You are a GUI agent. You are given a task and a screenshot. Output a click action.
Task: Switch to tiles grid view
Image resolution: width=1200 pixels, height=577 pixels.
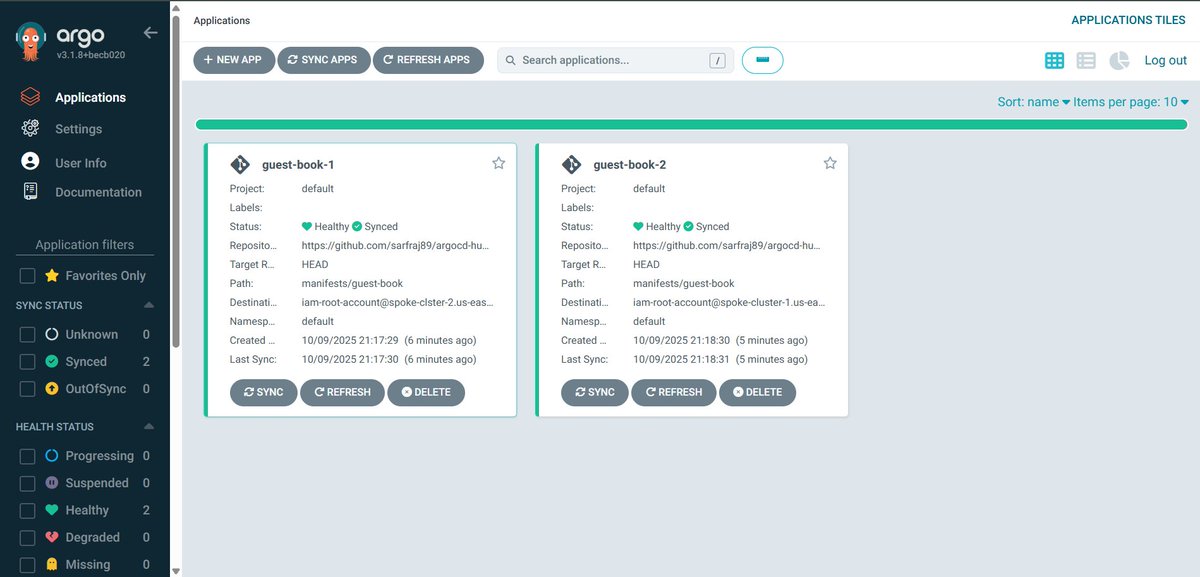click(x=1054, y=61)
